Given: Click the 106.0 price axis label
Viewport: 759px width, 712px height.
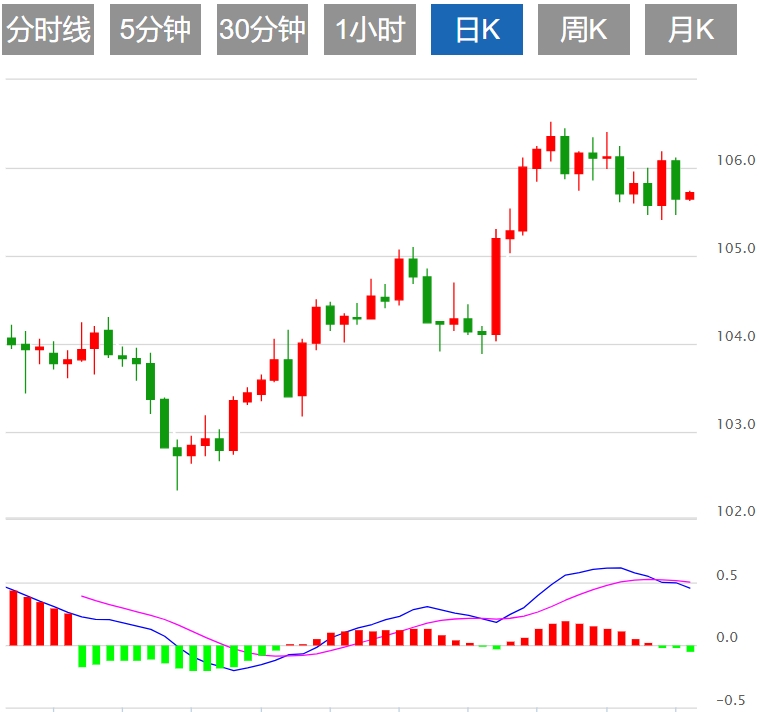Looking at the screenshot, I should [736, 160].
